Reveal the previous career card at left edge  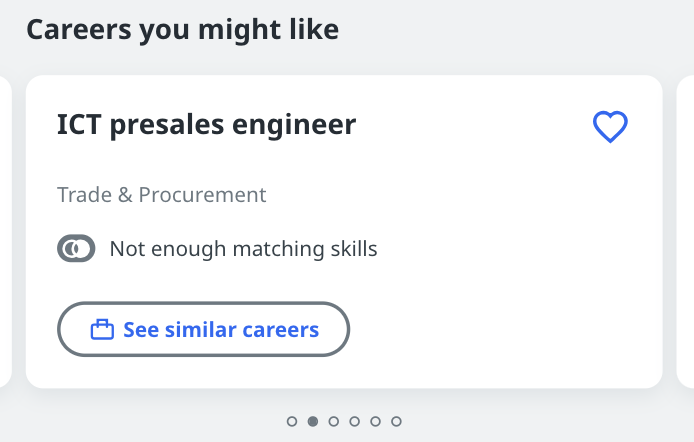(x=5, y=231)
